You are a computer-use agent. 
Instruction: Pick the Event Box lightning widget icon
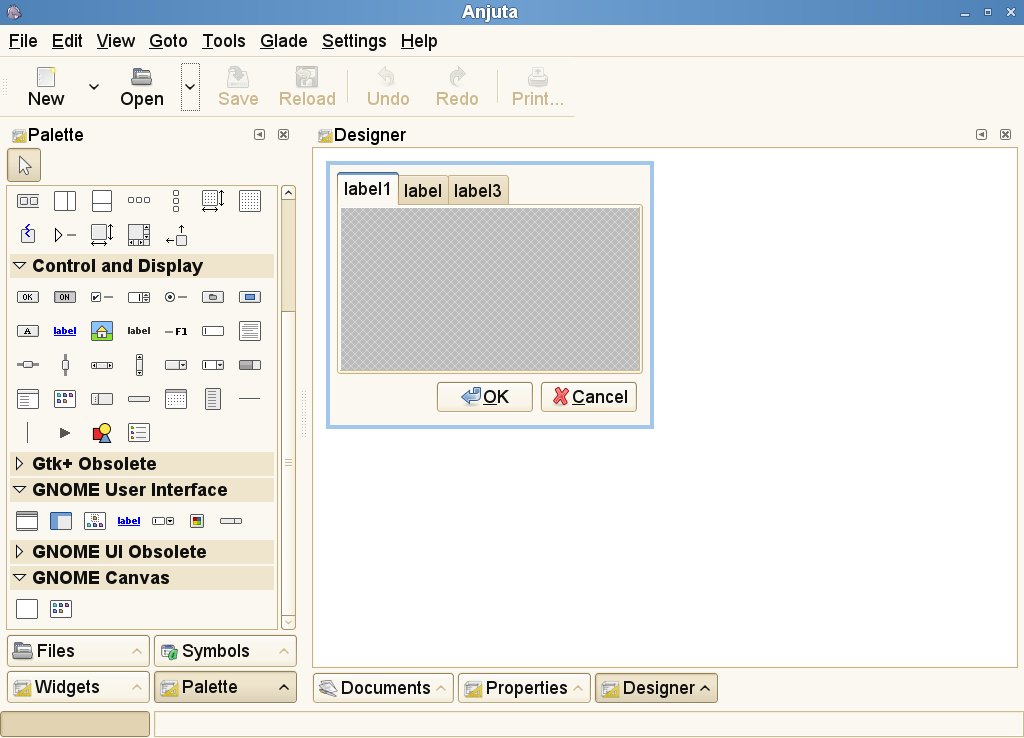click(x=27, y=234)
